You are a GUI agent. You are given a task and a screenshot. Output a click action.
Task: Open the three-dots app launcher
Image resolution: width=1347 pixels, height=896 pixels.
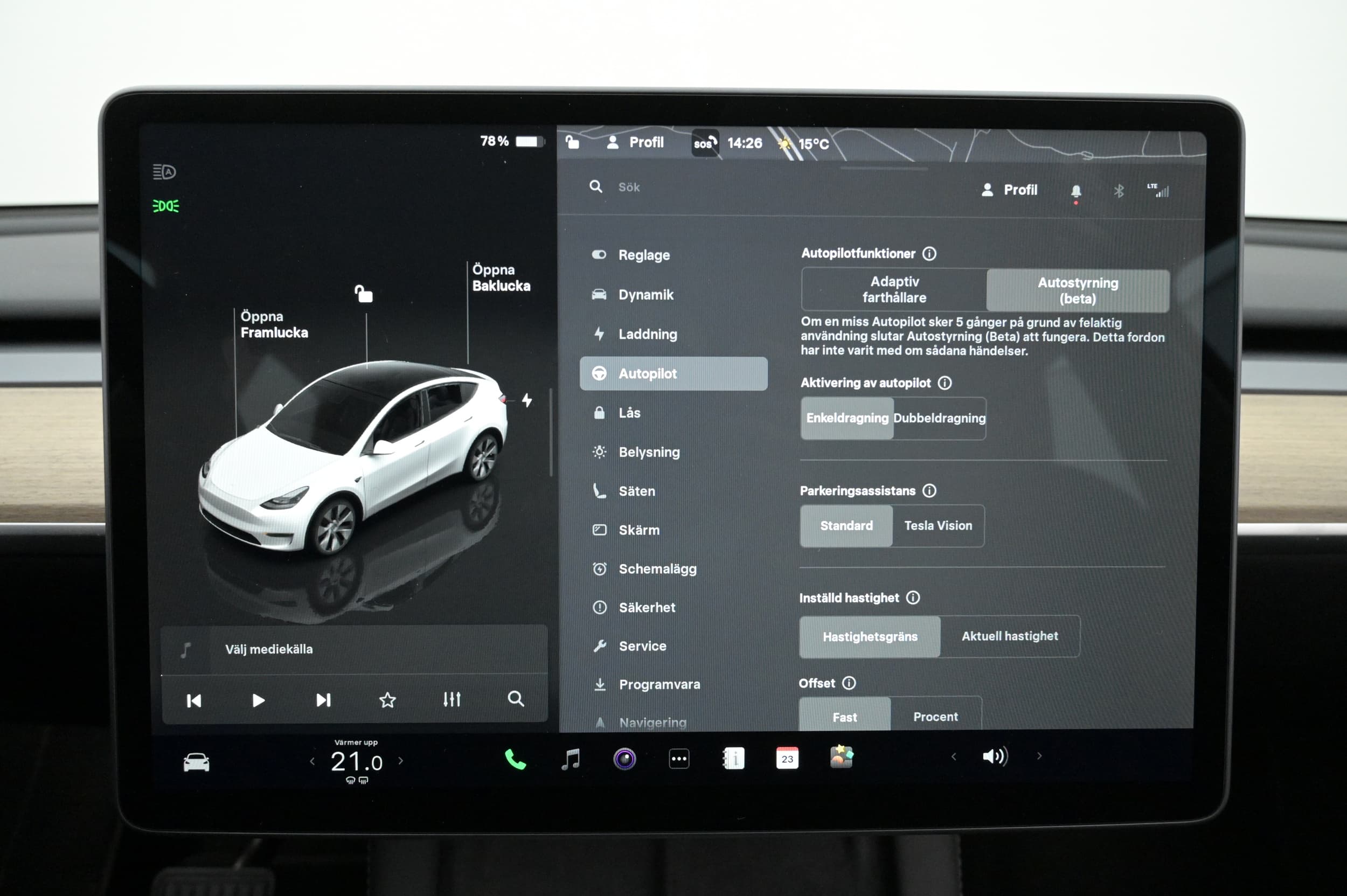click(x=679, y=759)
